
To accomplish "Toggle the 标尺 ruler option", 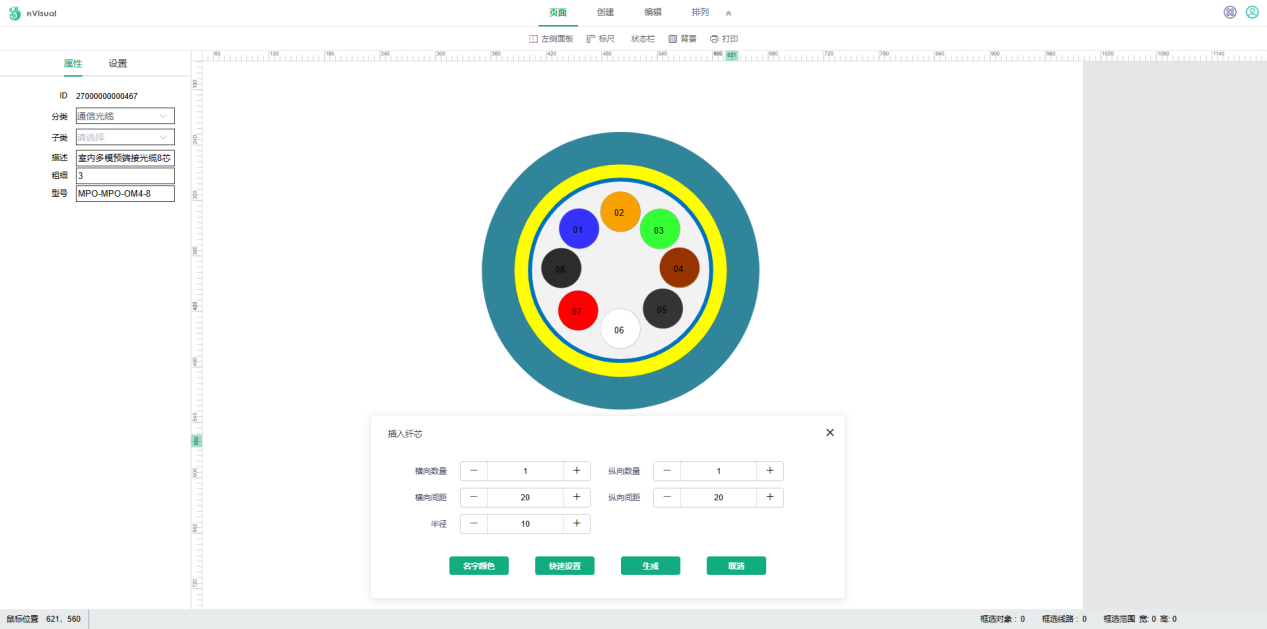I will pyautogui.click(x=601, y=39).
